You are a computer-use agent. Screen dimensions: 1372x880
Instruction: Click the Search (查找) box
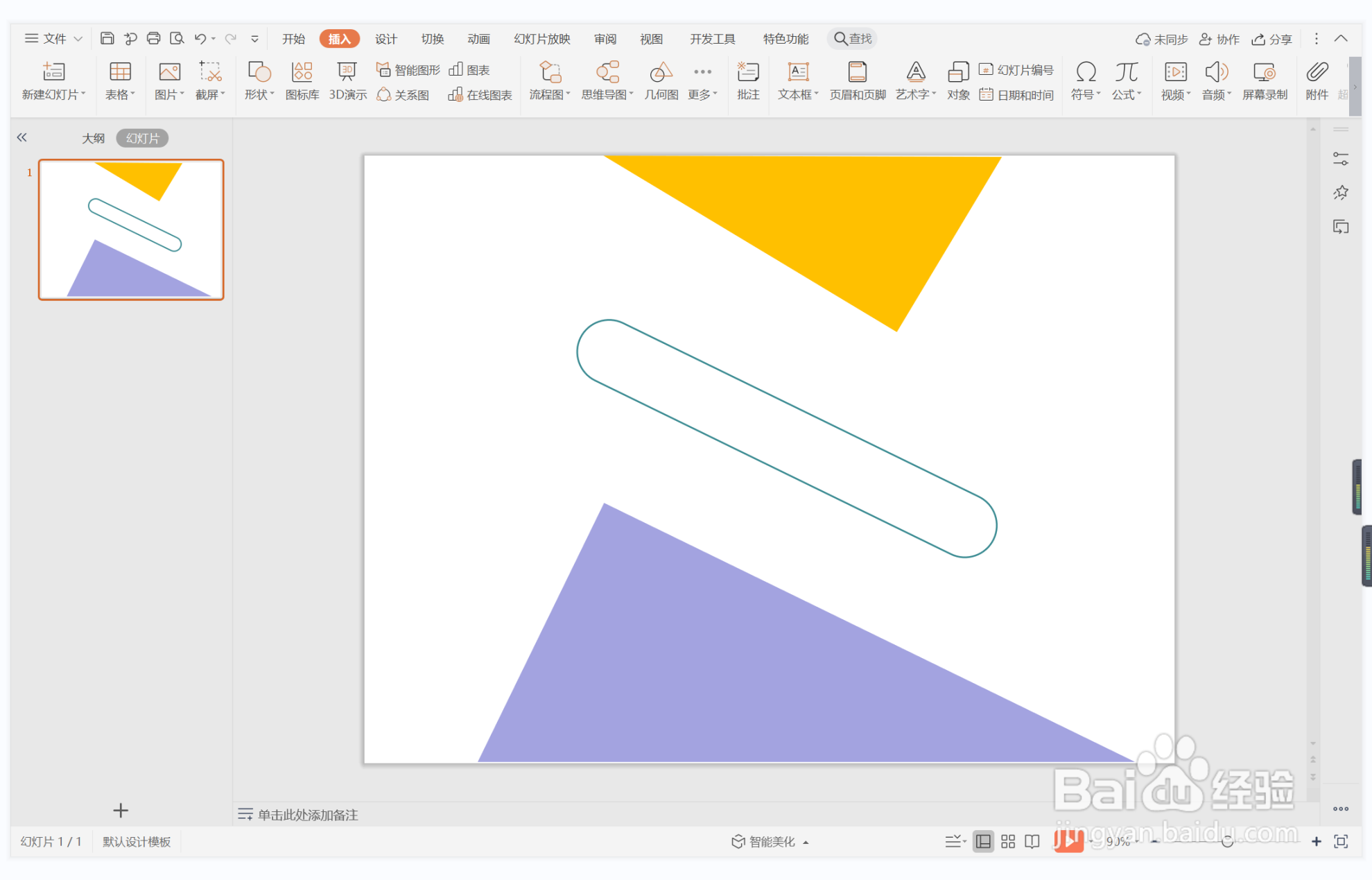[x=853, y=39]
